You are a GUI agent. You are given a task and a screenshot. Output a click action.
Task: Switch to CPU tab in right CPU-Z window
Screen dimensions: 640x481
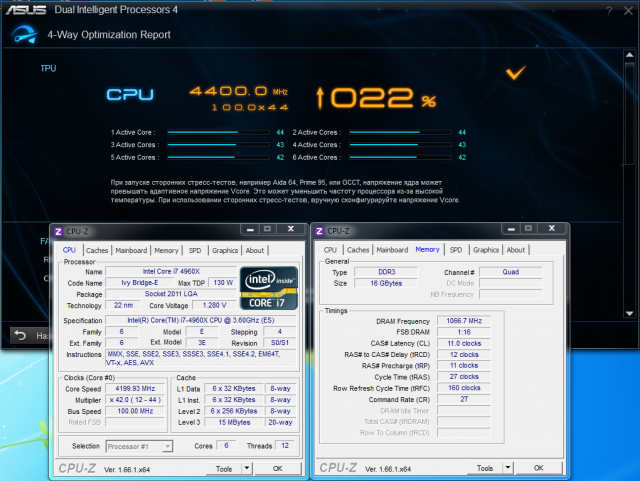pyautogui.click(x=330, y=250)
